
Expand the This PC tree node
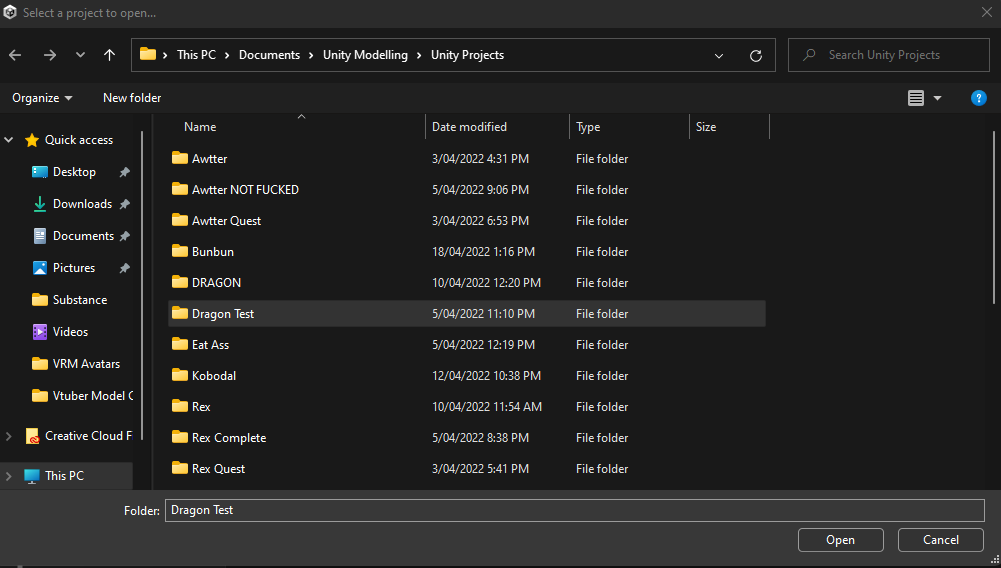tap(9, 476)
